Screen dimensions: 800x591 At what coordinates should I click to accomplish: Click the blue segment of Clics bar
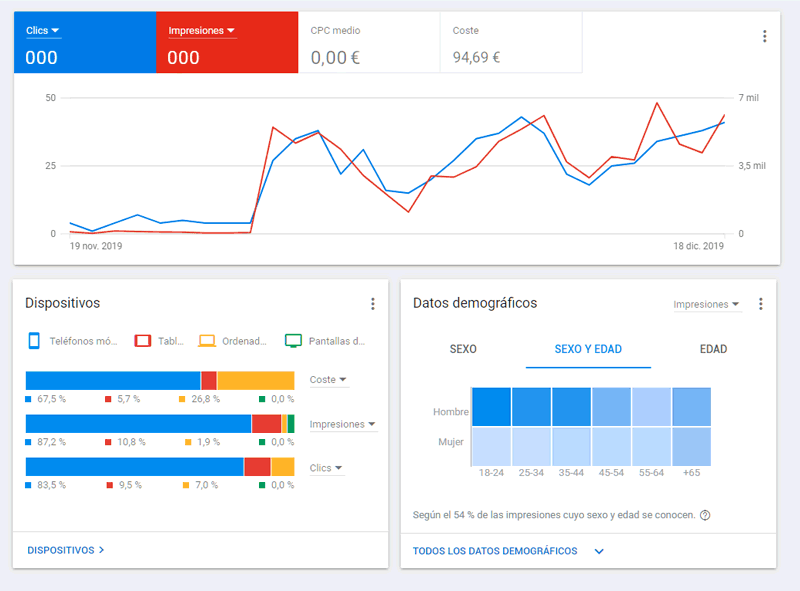(135, 467)
